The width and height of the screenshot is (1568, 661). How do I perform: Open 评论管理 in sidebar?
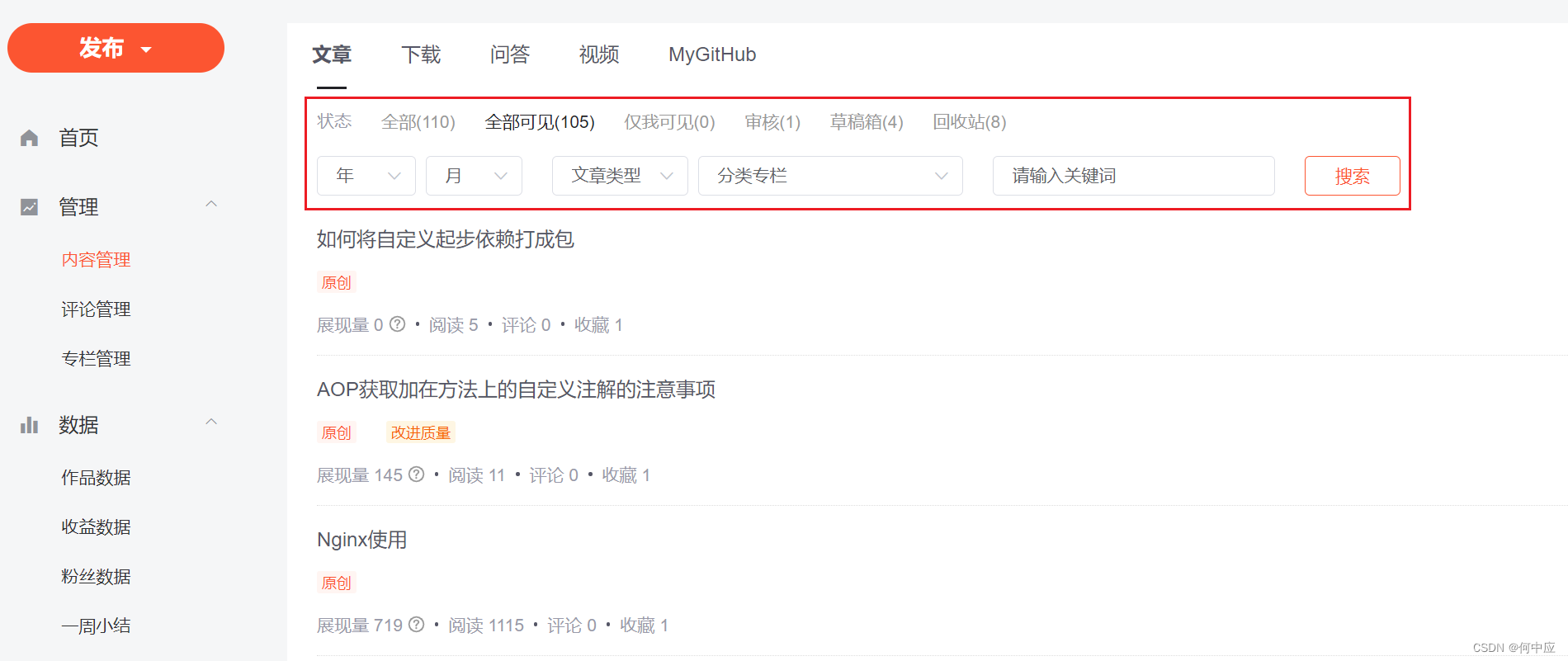[x=96, y=309]
